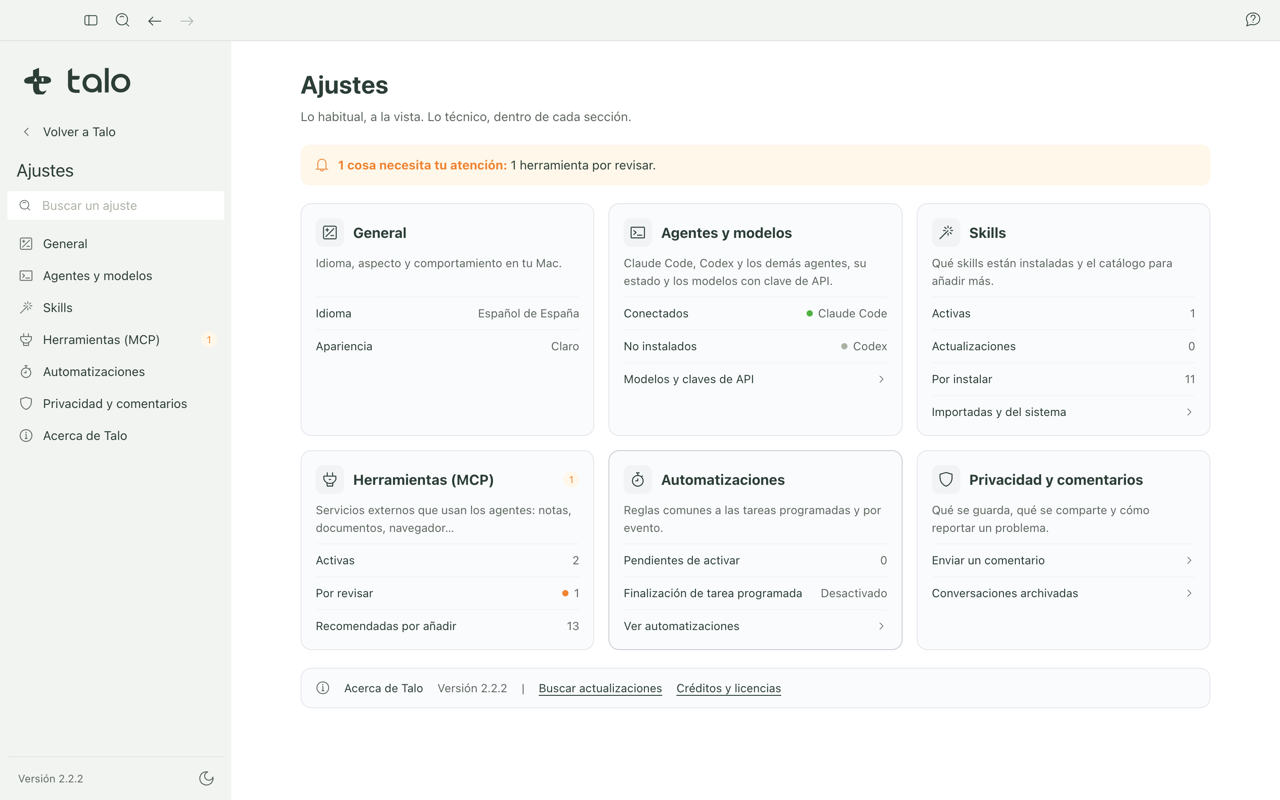Click the Skills wand icon on the card
This screenshot has width=1280, height=800.
(x=946, y=232)
